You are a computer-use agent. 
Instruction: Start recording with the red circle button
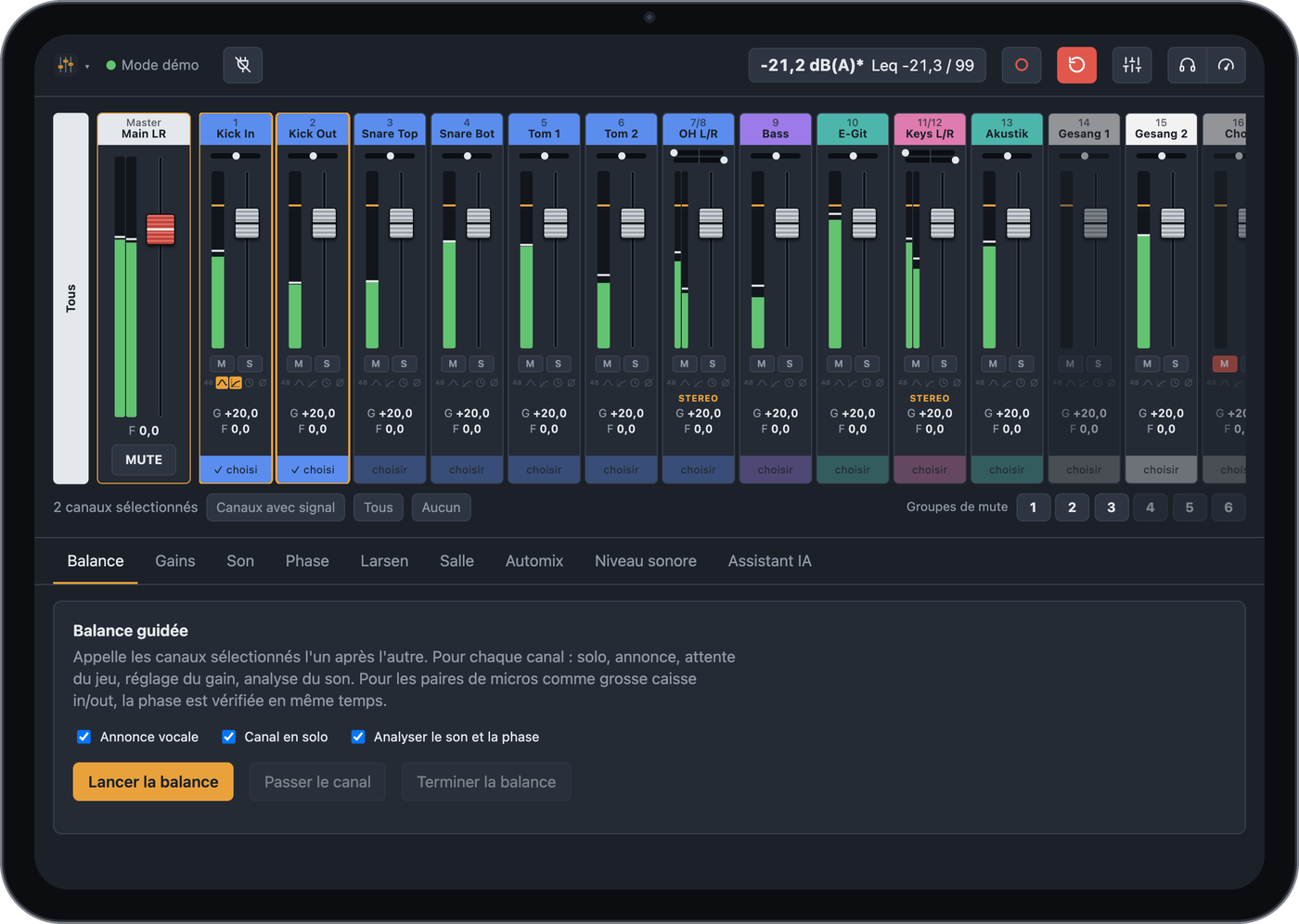click(x=1022, y=65)
